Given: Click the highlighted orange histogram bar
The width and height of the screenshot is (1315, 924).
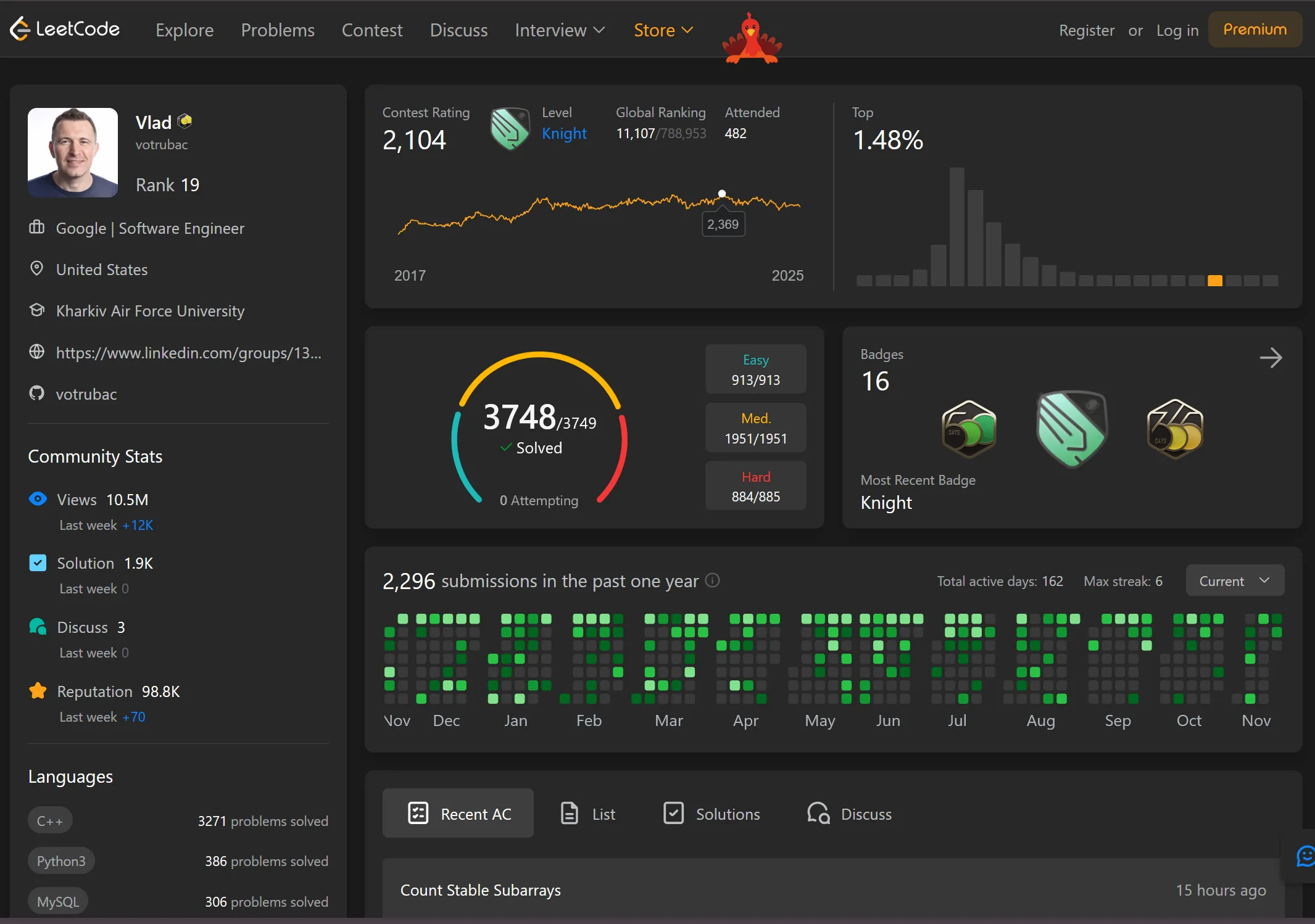Looking at the screenshot, I should (1215, 281).
